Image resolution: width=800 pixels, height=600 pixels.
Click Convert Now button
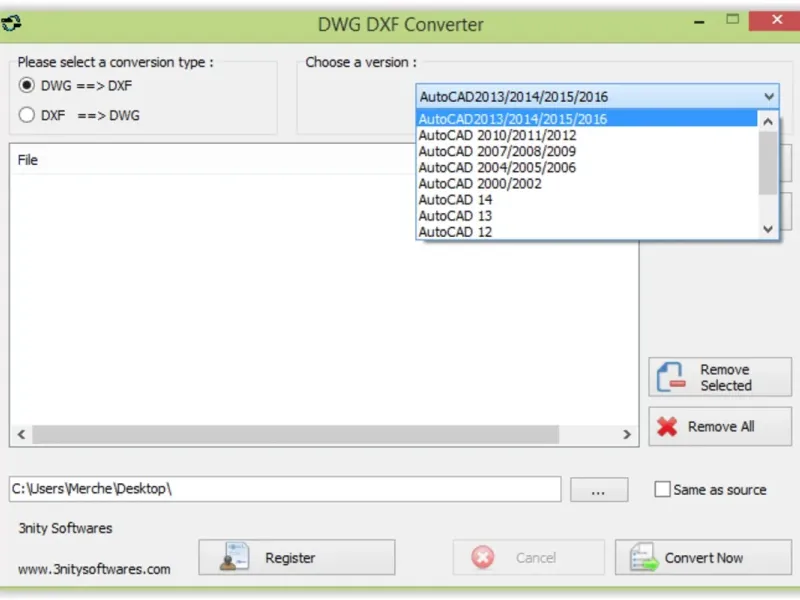point(703,557)
